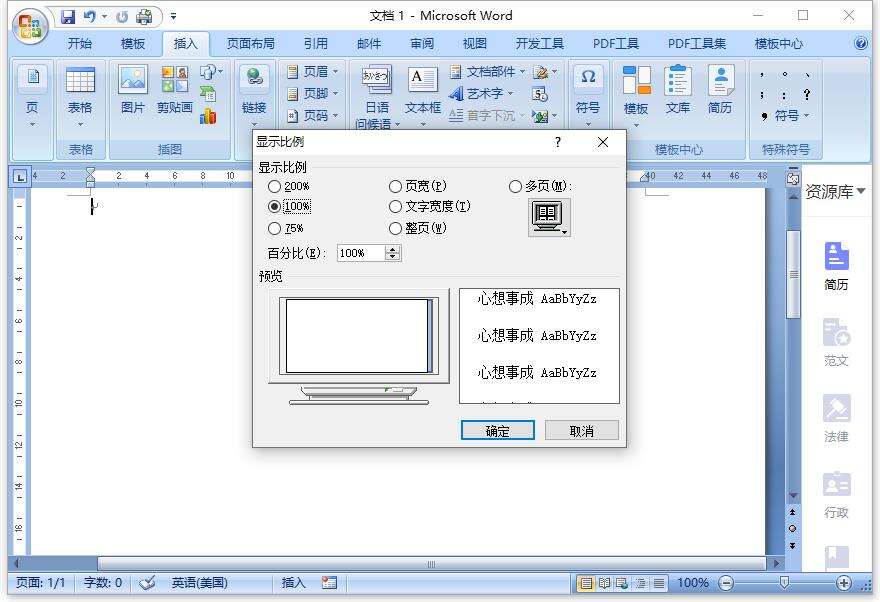The width and height of the screenshot is (880, 602).
Task: Switch to print layout view in status bar
Action: 586,583
